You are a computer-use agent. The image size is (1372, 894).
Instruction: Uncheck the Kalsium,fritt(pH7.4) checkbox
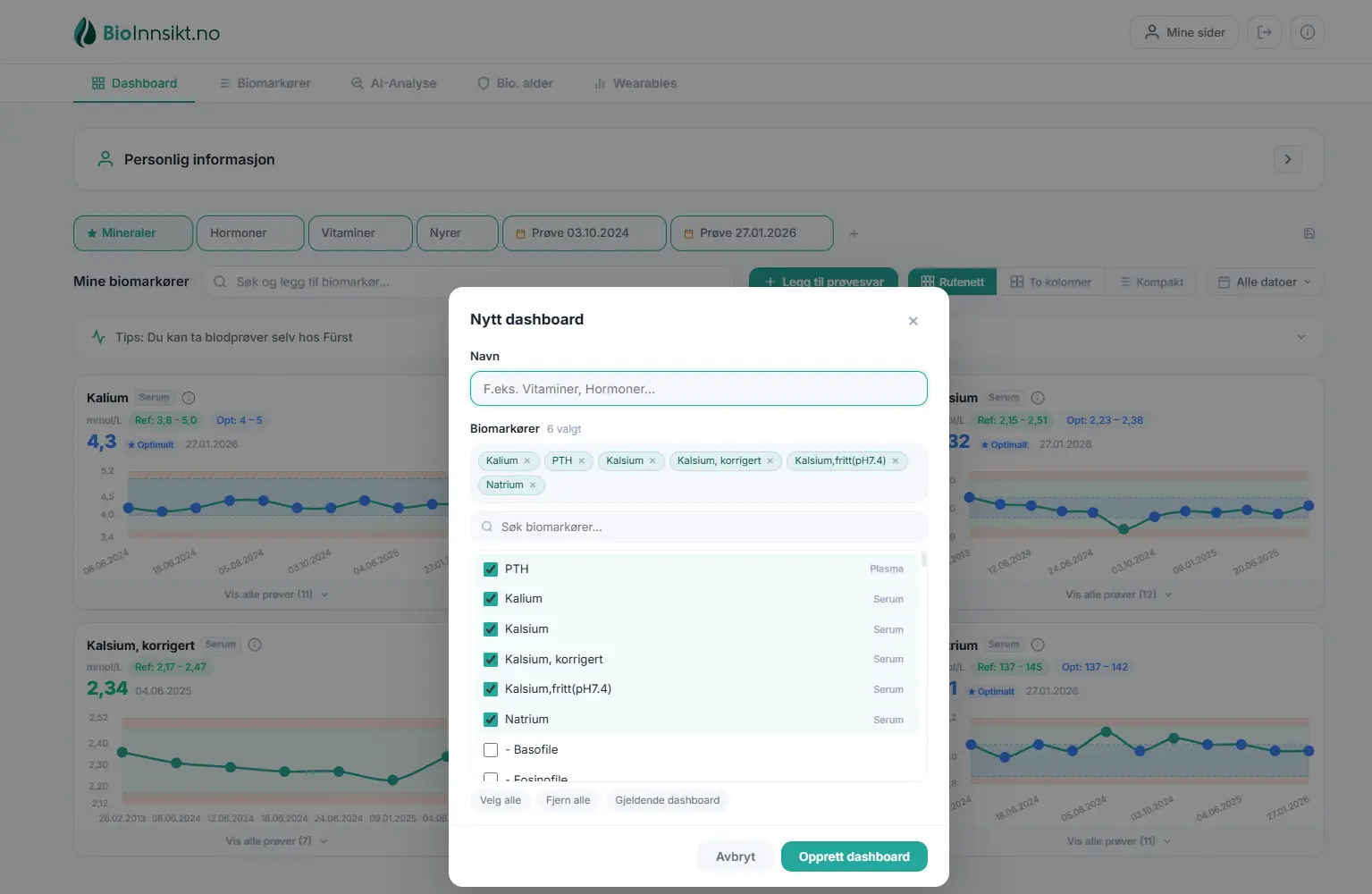[x=491, y=689]
